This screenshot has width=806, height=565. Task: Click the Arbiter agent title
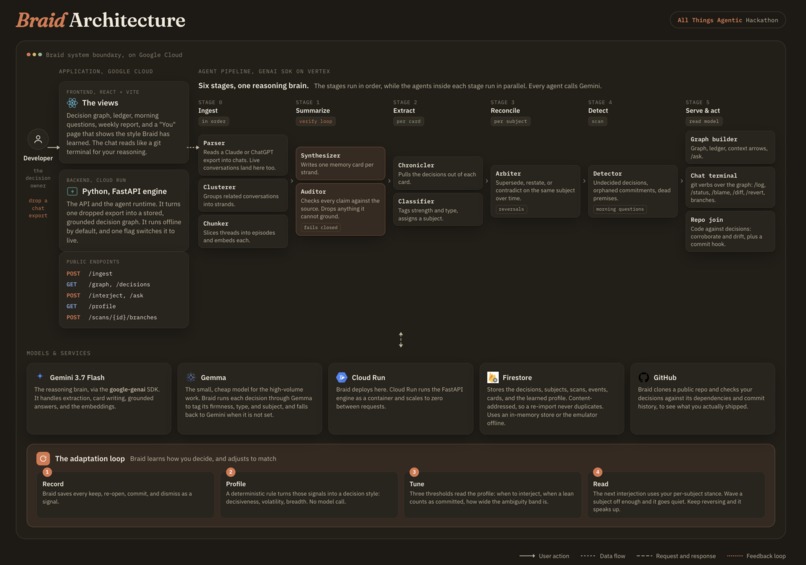point(508,173)
